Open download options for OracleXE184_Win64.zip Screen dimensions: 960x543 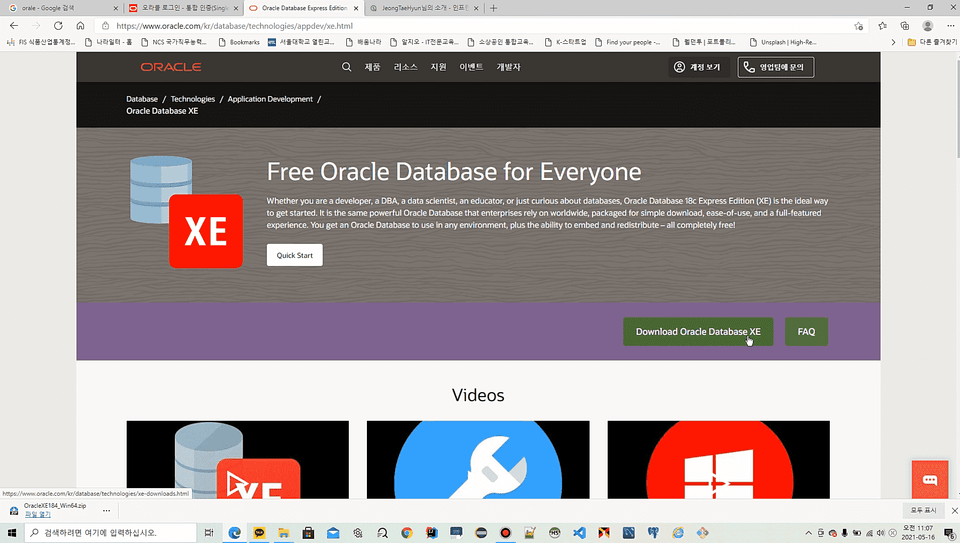(x=107, y=510)
